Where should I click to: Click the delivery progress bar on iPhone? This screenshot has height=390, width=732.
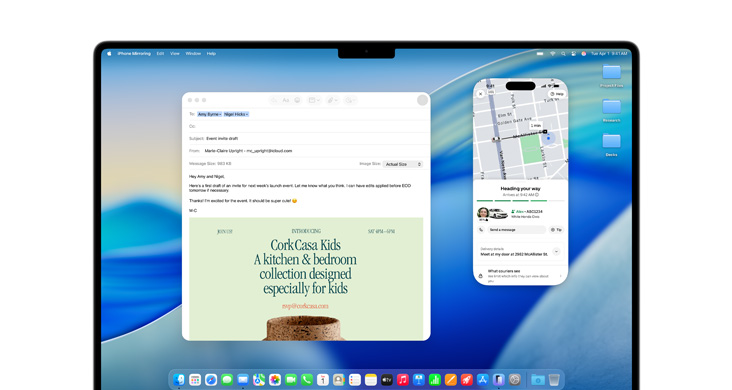521,200
